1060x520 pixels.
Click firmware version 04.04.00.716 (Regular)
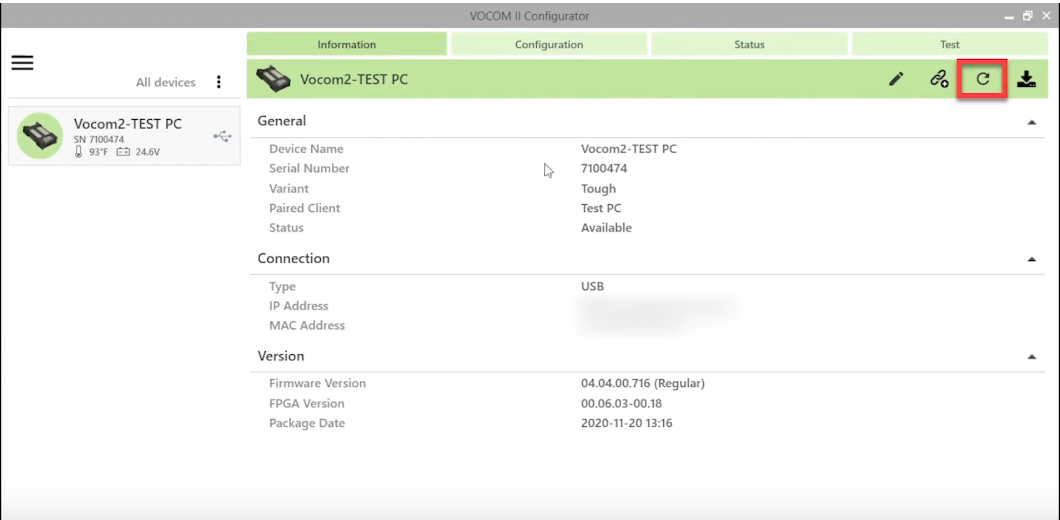643,383
